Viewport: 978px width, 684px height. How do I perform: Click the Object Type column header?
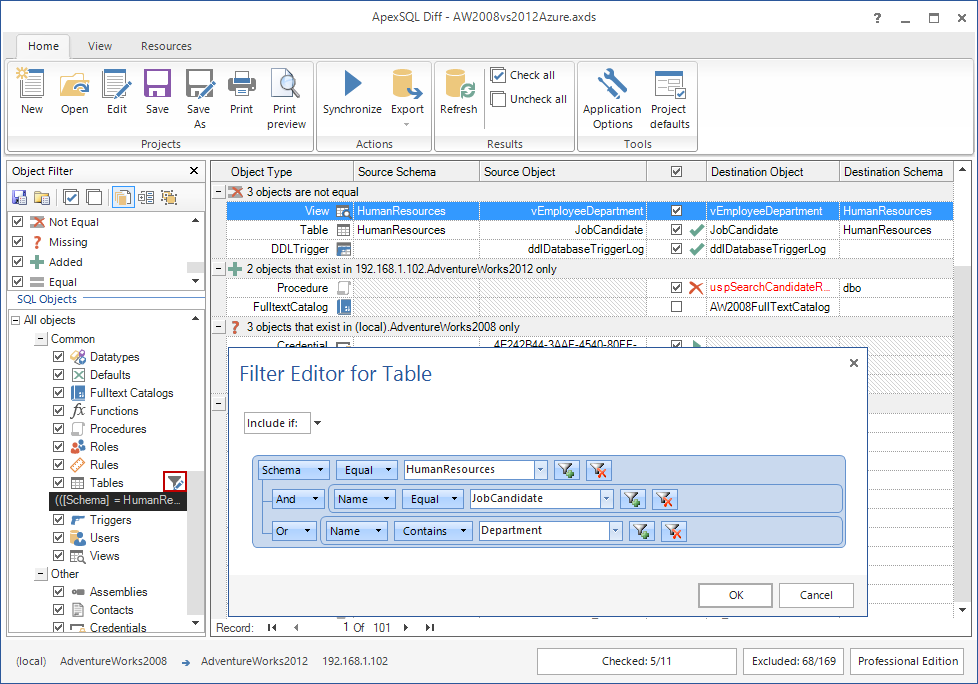click(282, 171)
